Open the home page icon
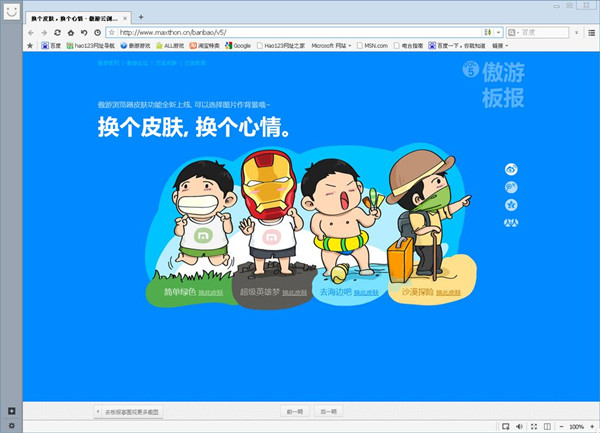600x433 pixels. (x=71, y=33)
